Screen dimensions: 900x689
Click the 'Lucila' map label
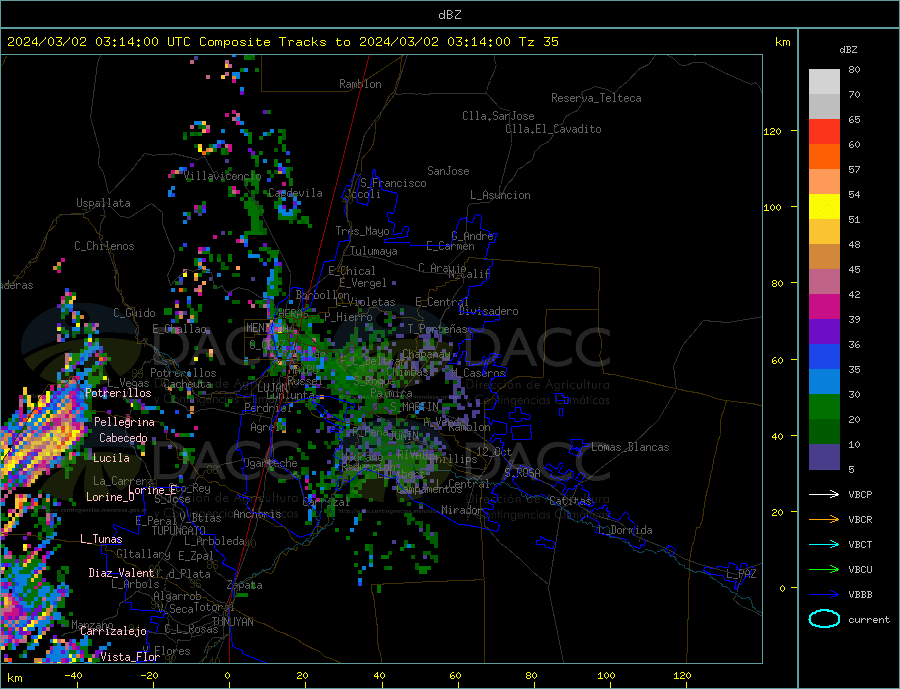pos(111,458)
